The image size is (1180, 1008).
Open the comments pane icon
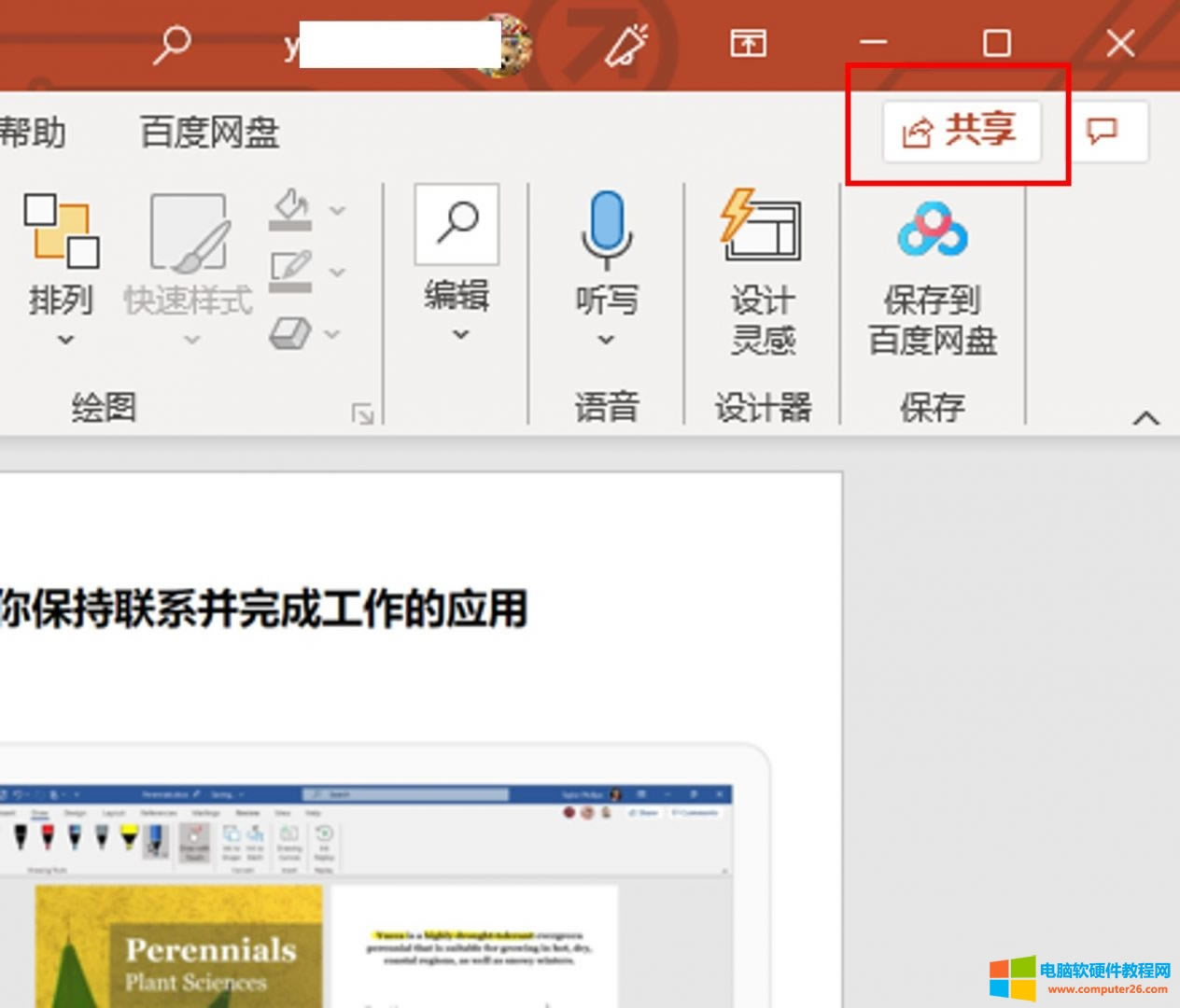[1103, 131]
